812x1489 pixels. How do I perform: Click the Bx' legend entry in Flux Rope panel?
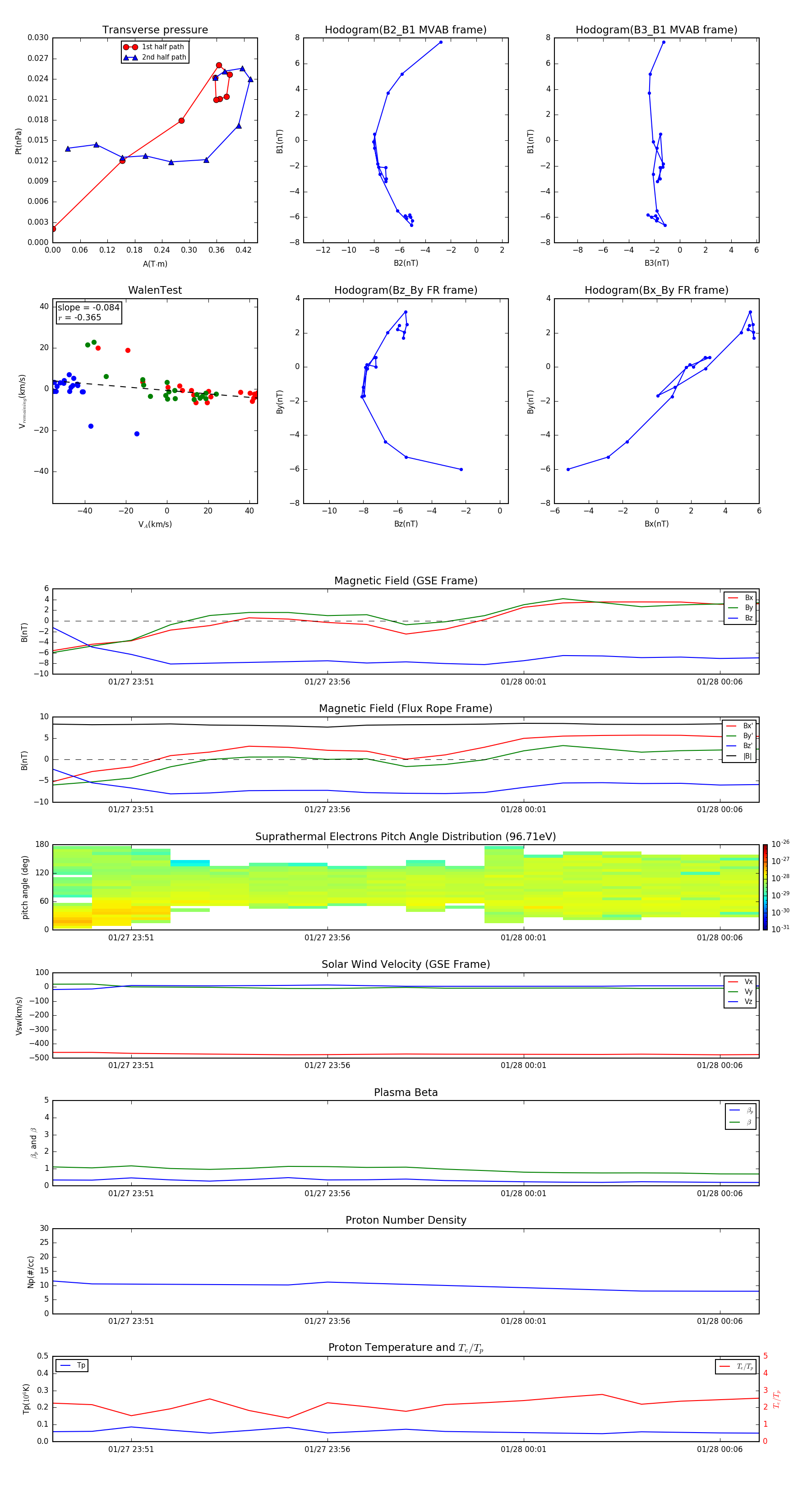point(740,726)
